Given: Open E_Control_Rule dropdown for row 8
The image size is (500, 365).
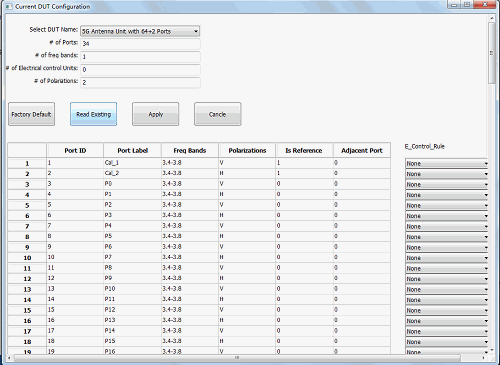Looking at the screenshot, I should click(447, 237).
